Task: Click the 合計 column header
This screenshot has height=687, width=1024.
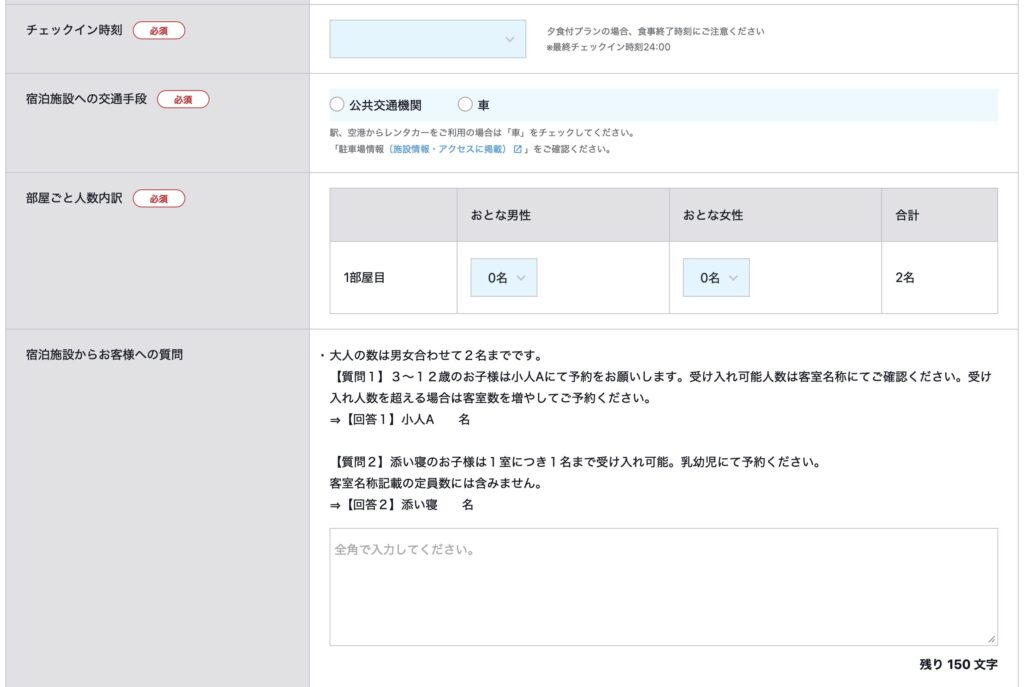Action: pyautogui.click(x=907, y=215)
